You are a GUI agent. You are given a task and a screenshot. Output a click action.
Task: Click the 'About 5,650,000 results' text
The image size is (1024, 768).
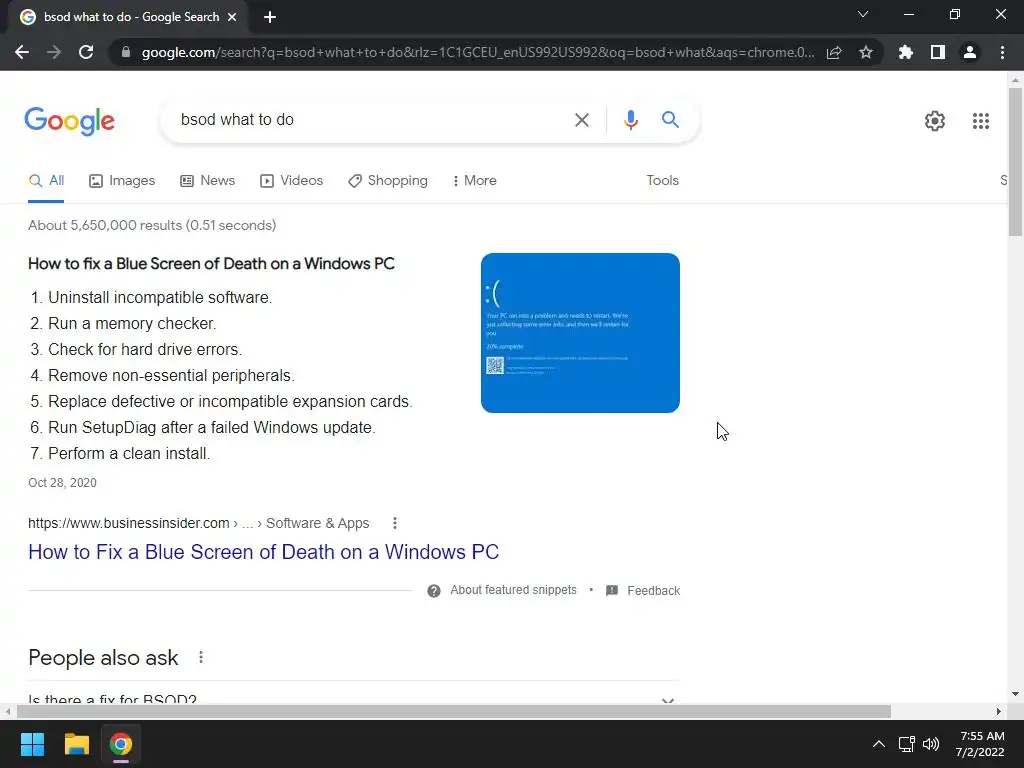point(152,225)
